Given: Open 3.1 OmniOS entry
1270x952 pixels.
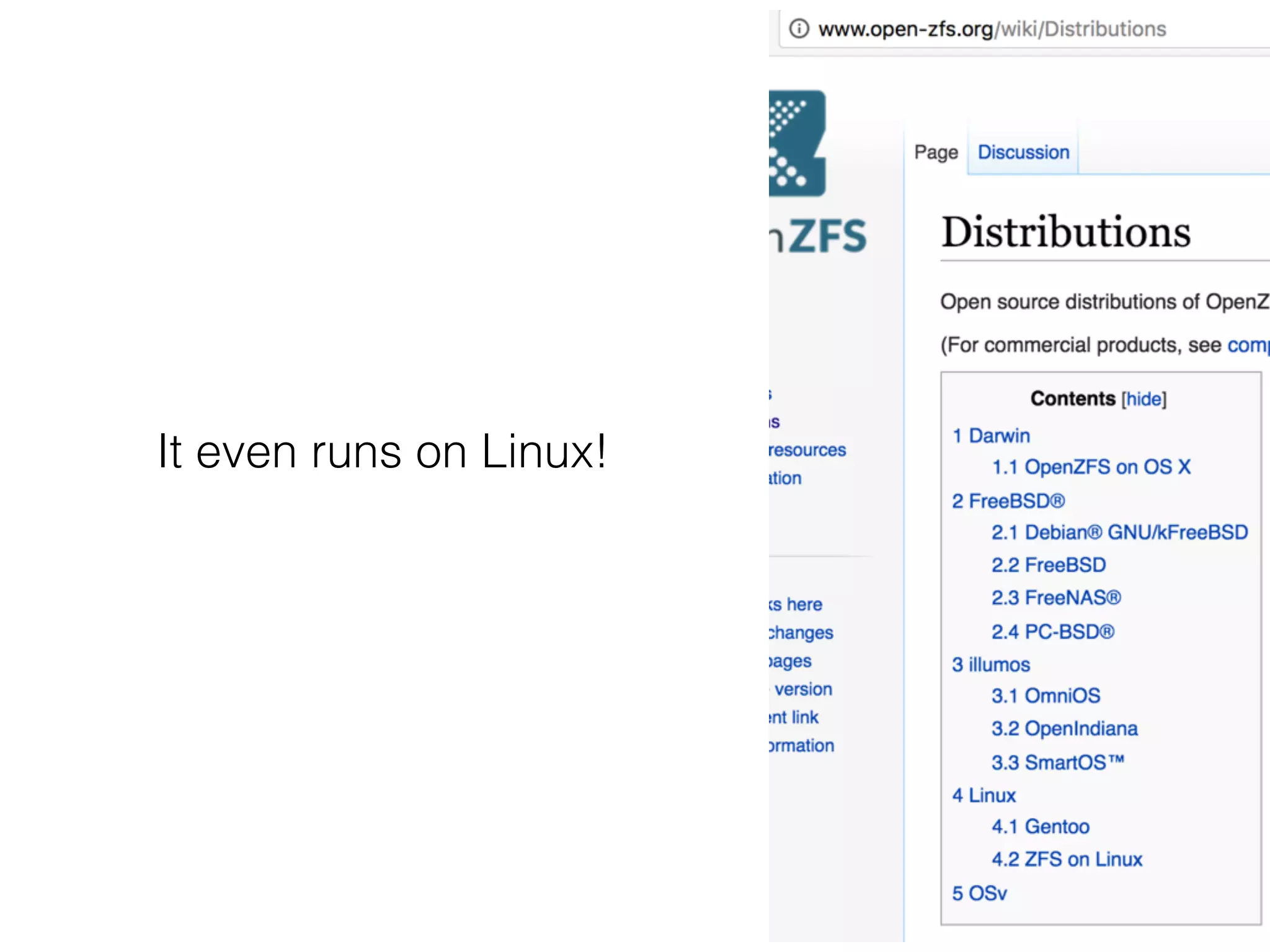Looking at the screenshot, I should 1046,696.
